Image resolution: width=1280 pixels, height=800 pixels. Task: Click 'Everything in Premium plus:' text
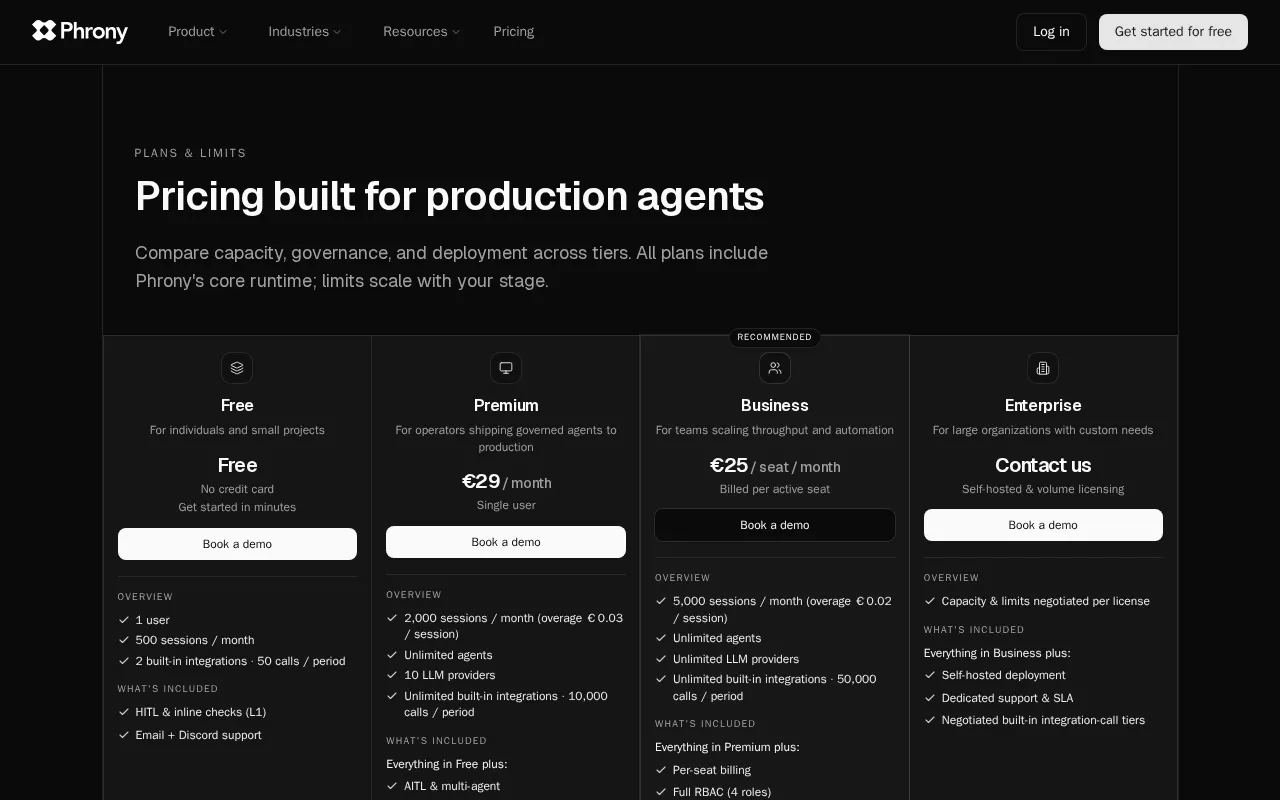click(x=727, y=747)
